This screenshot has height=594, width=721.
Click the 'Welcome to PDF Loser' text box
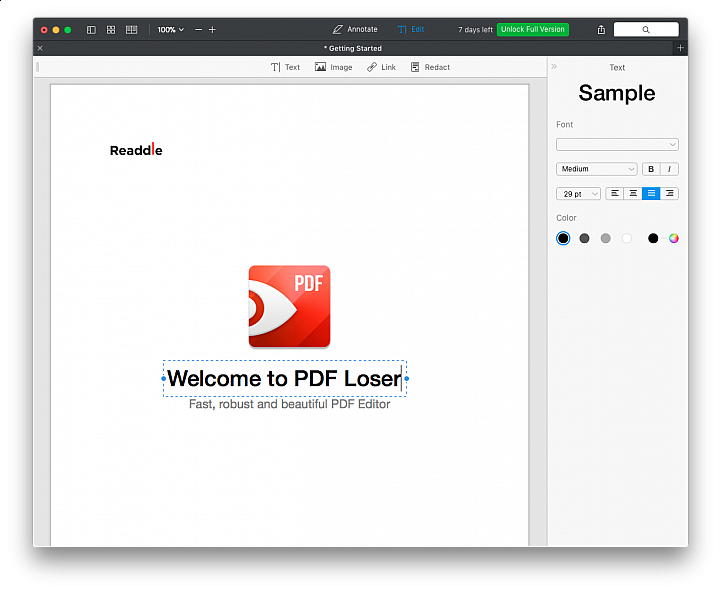click(285, 378)
